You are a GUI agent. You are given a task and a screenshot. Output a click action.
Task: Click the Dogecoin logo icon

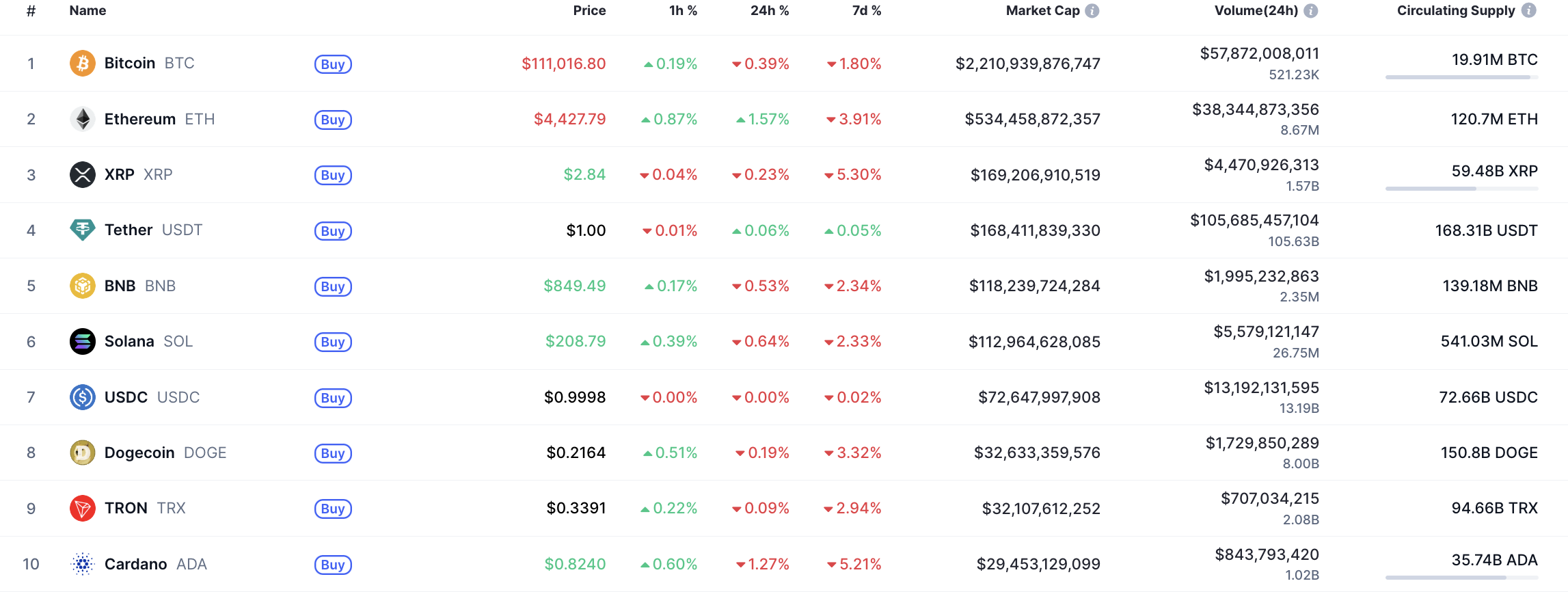click(x=83, y=453)
